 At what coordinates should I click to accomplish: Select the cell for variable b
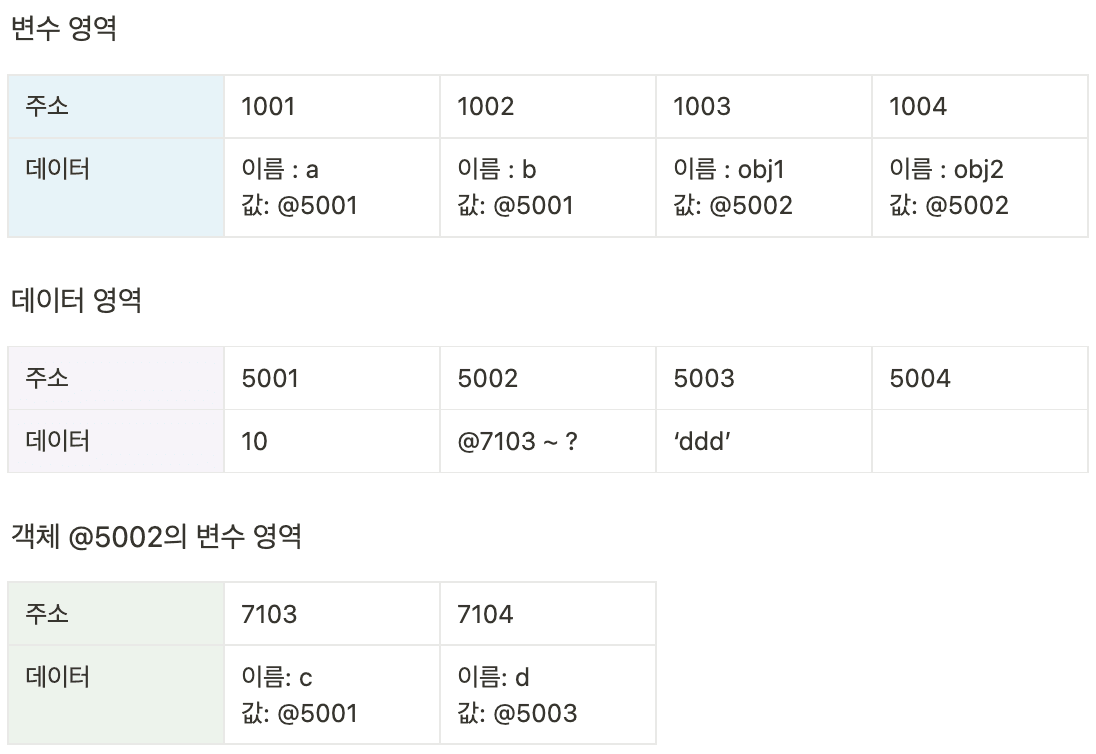point(548,187)
